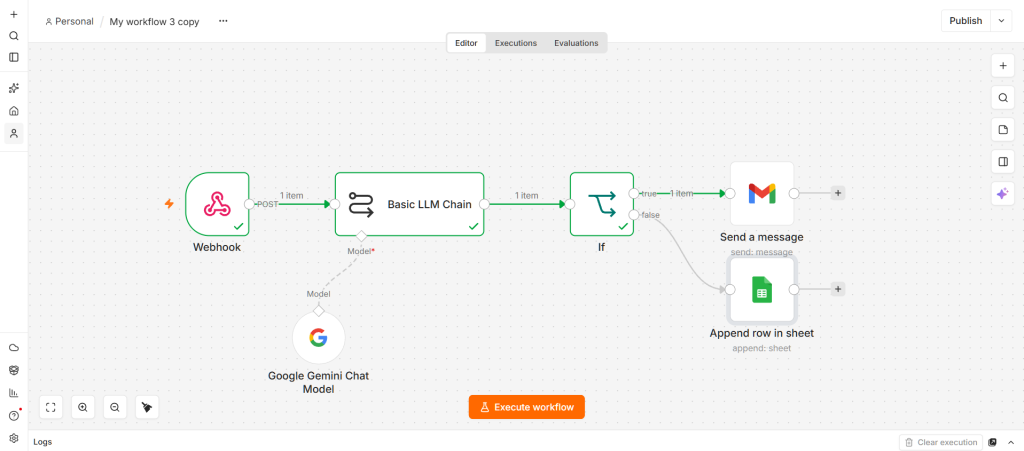Click the Gemini model top diamond connector

click(319, 311)
